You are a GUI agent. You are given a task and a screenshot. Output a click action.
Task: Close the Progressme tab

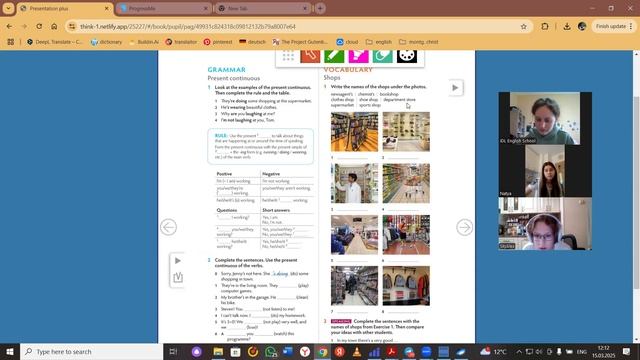(205, 8)
